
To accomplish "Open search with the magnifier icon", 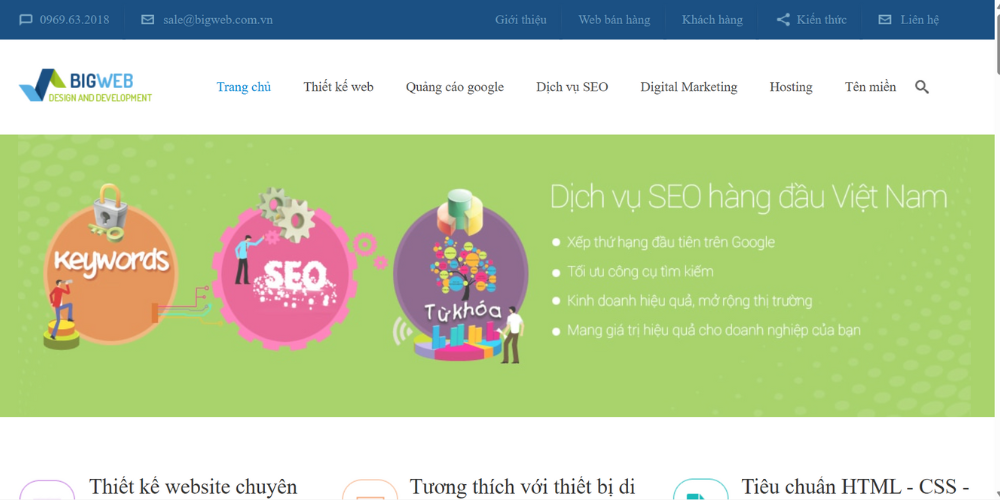I will click(922, 87).
